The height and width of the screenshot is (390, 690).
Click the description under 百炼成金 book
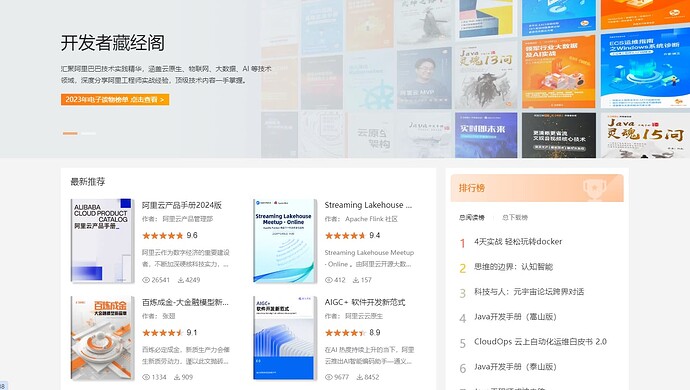click(186, 356)
